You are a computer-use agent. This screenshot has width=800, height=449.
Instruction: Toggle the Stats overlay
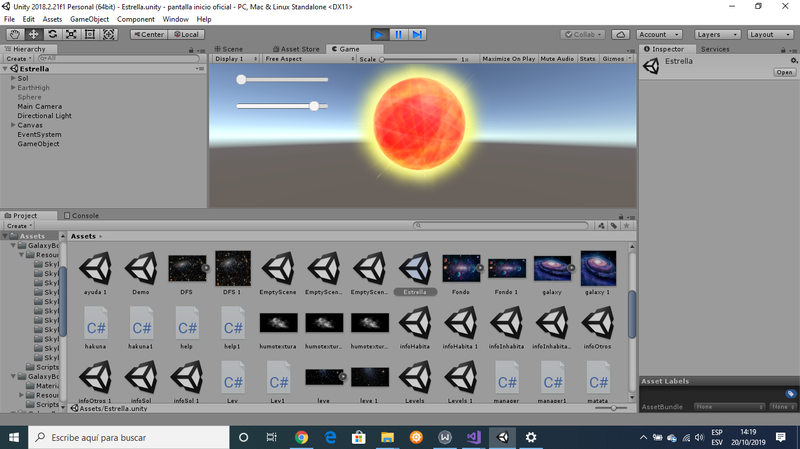[588, 59]
